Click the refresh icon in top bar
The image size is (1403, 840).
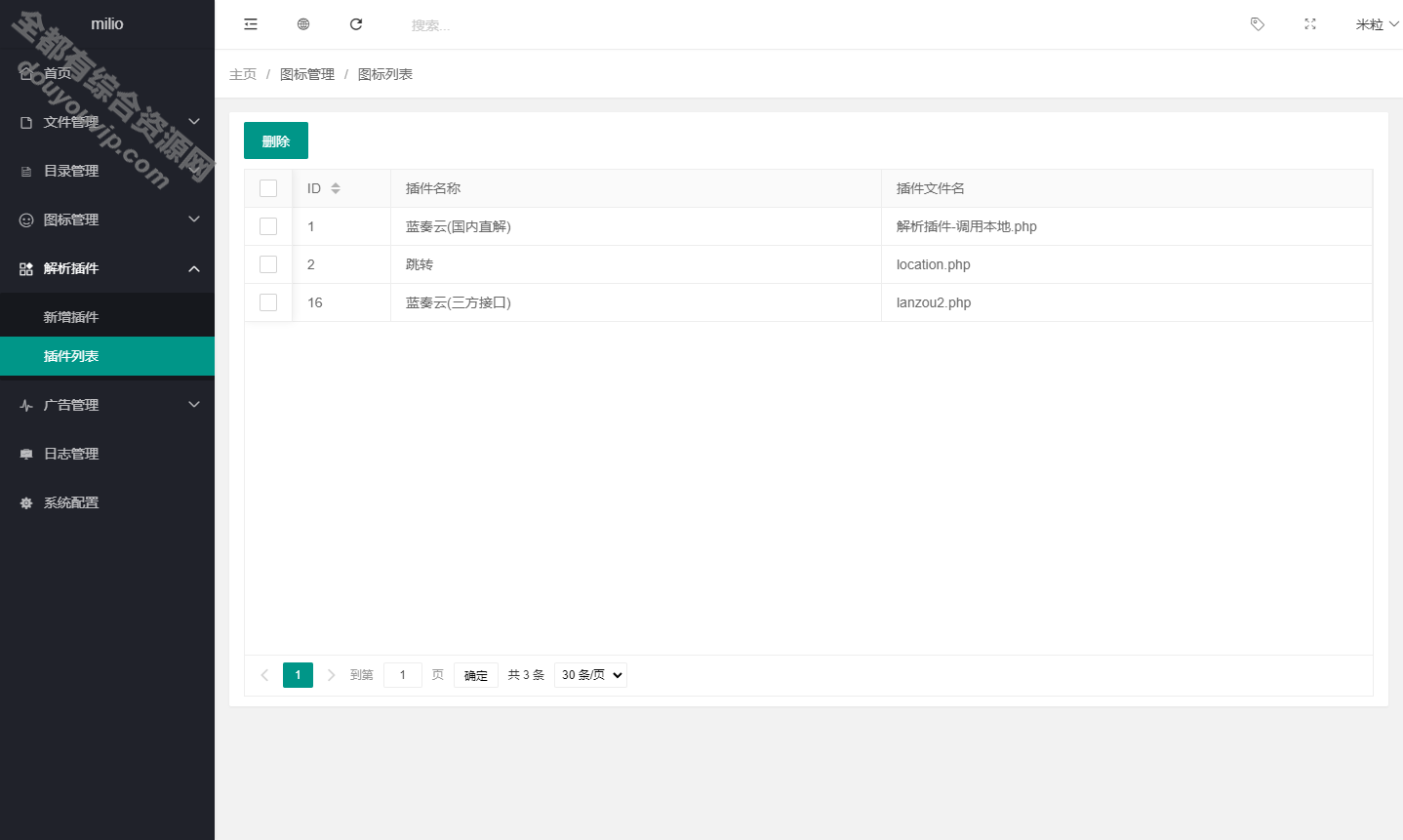click(x=356, y=24)
